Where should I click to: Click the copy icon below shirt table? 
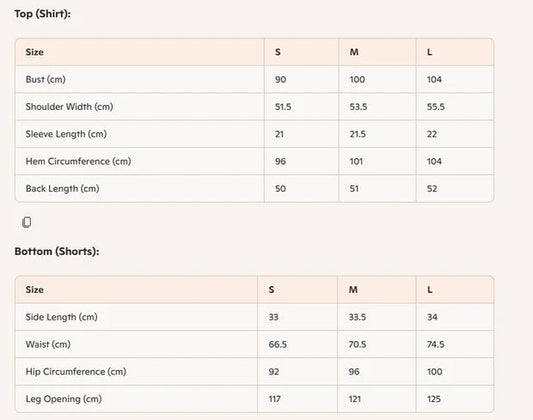(x=27, y=222)
